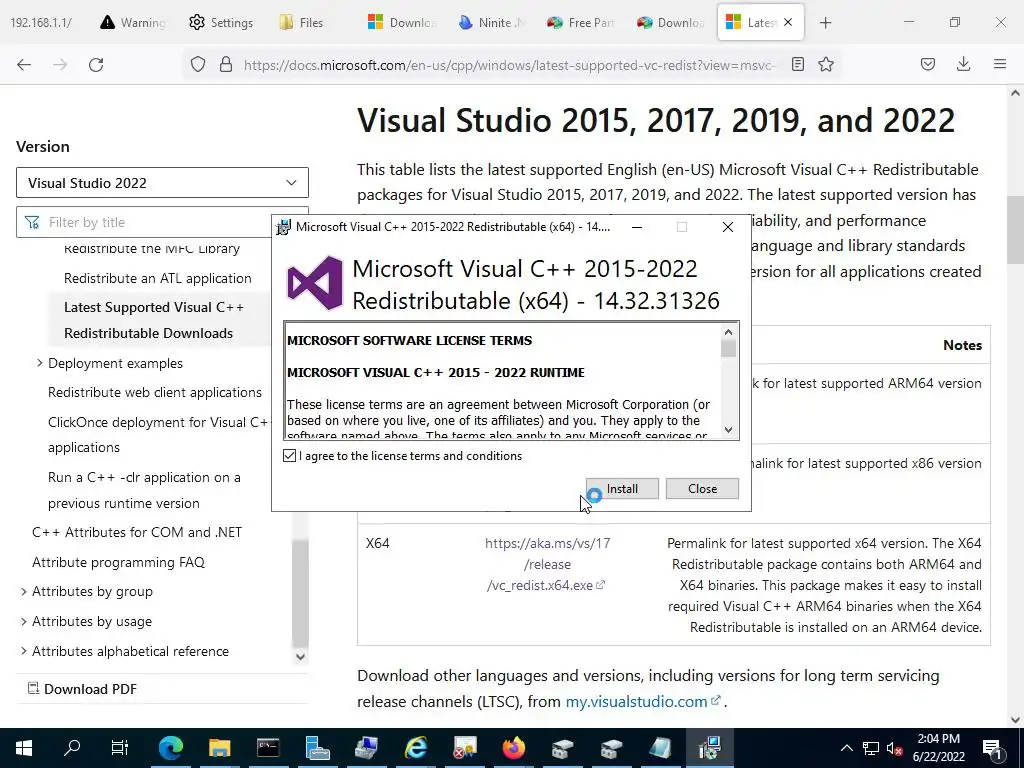Open the Firefox hamburger application menu
The image size is (1024, 768).
(x=1000, y=64)
